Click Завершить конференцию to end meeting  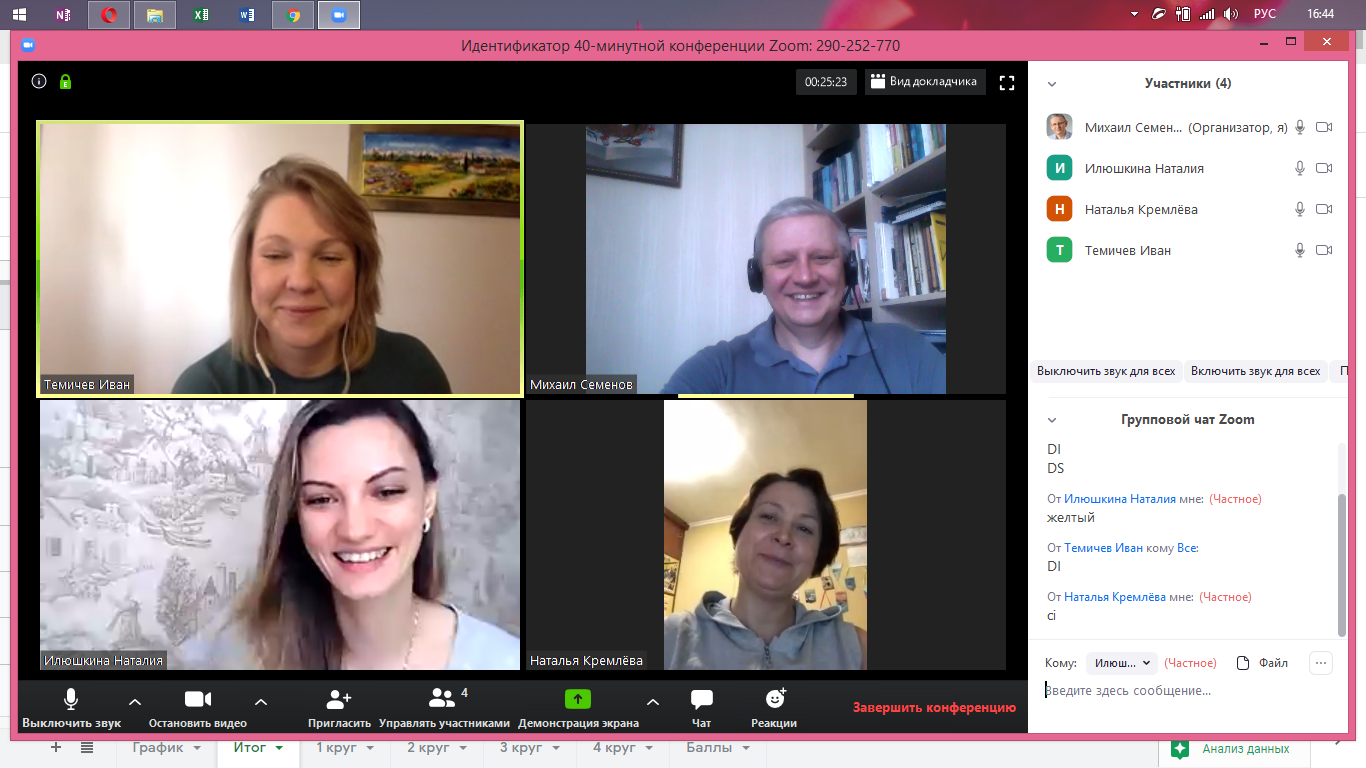coord(934,708)
